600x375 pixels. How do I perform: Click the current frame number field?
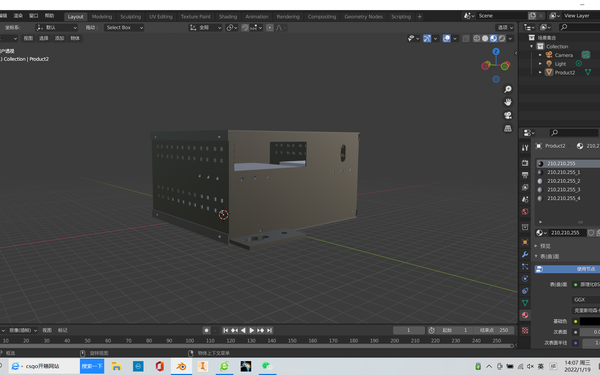coord(409,330)
